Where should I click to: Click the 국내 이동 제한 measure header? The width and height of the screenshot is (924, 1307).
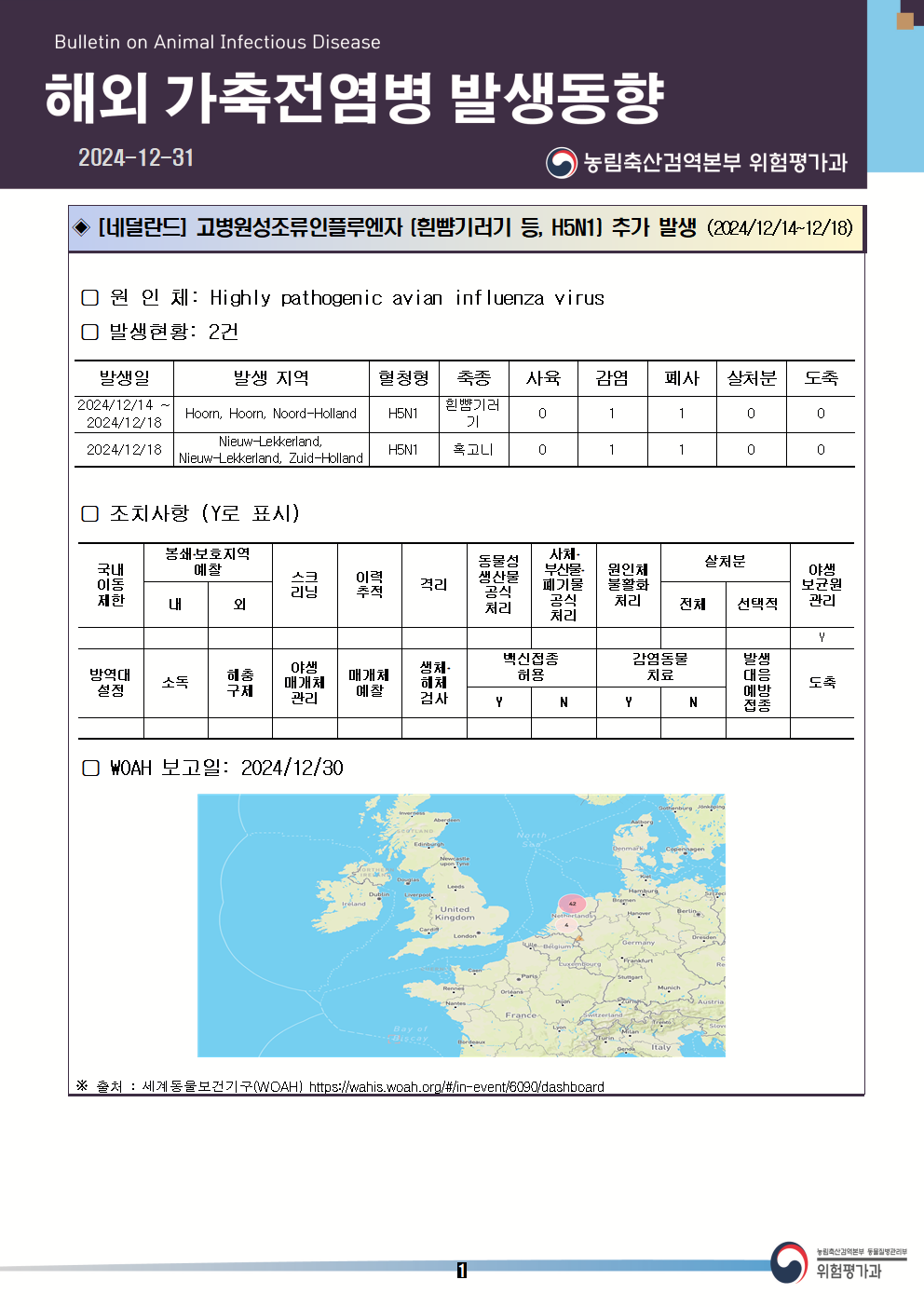[x=111, y=585]
